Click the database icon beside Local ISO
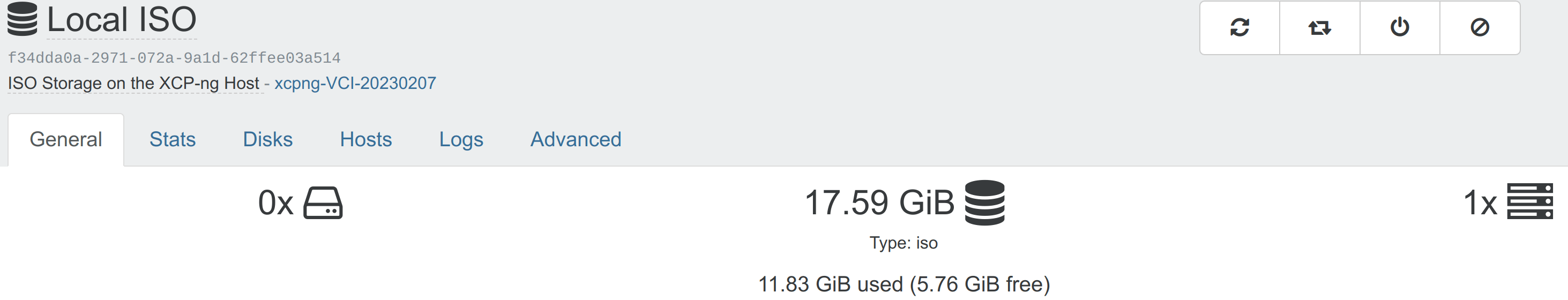 [x=23, y=19]
